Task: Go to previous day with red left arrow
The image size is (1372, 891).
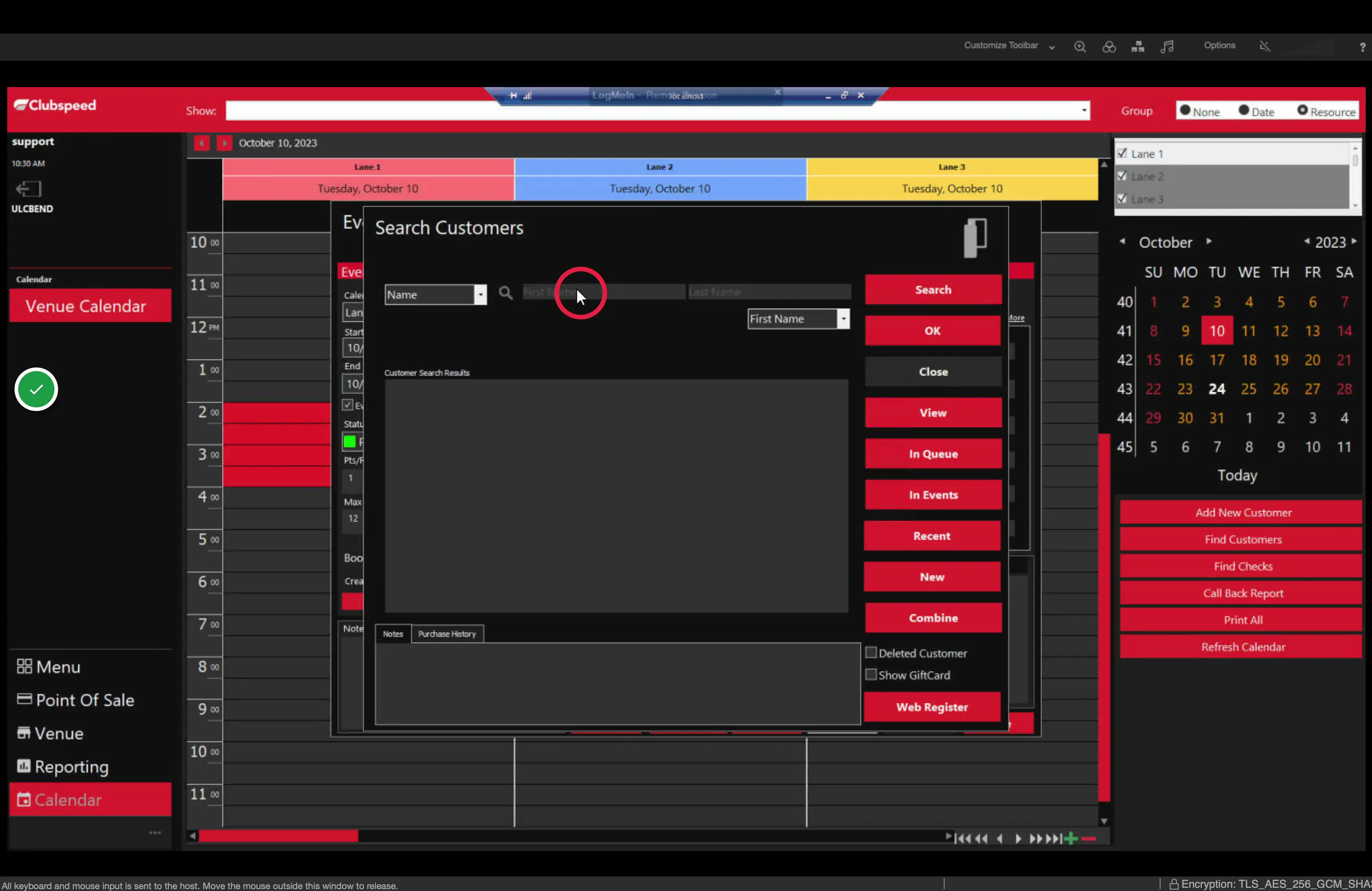Action: (x=201, y=143)
